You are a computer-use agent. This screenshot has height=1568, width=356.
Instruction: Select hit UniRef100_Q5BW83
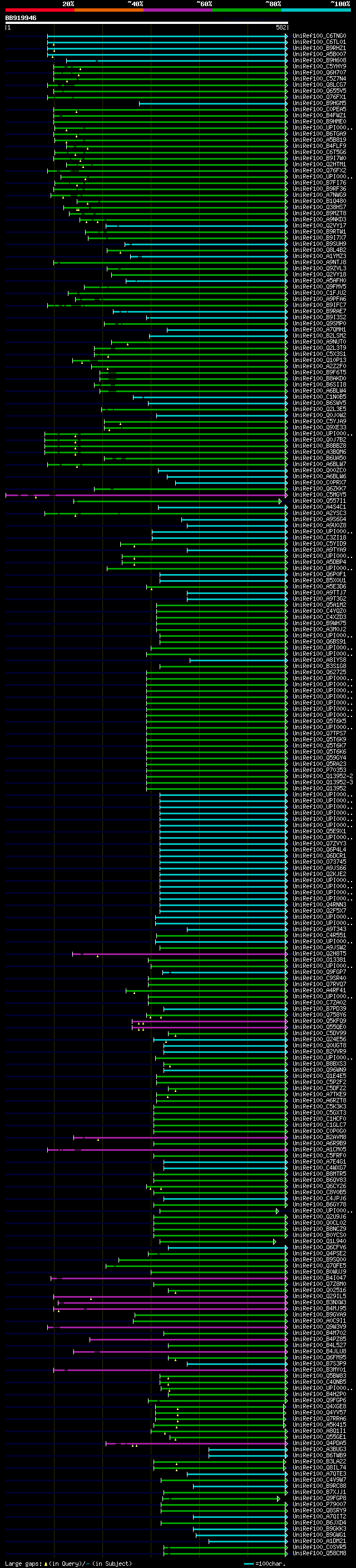pos(319,1376)
